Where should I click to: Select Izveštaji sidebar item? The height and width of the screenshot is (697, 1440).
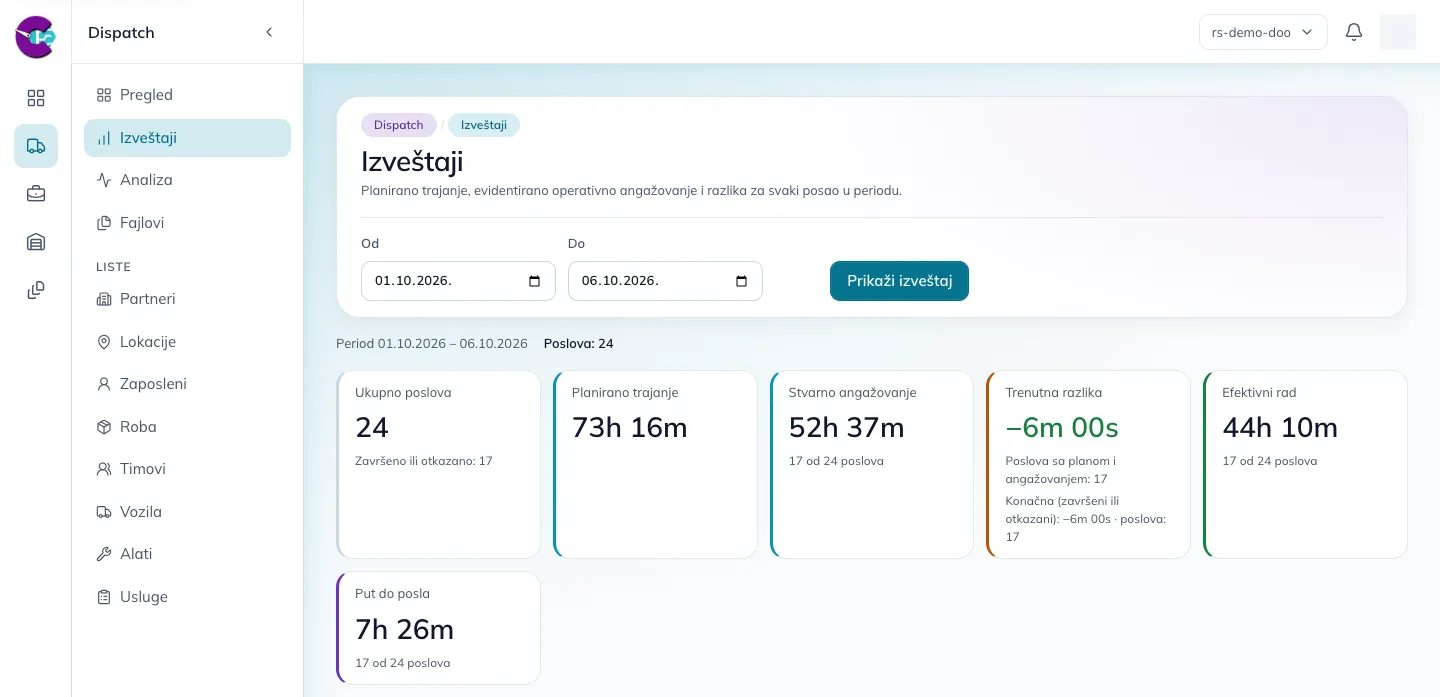187,138
